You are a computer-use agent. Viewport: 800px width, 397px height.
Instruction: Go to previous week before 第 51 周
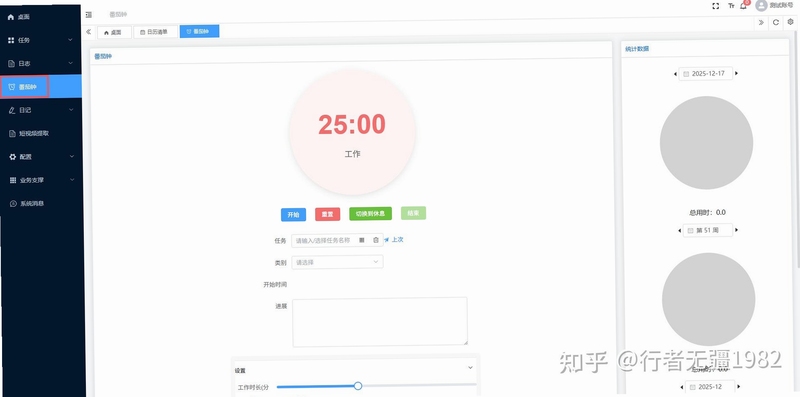click(x=680, y=230)
